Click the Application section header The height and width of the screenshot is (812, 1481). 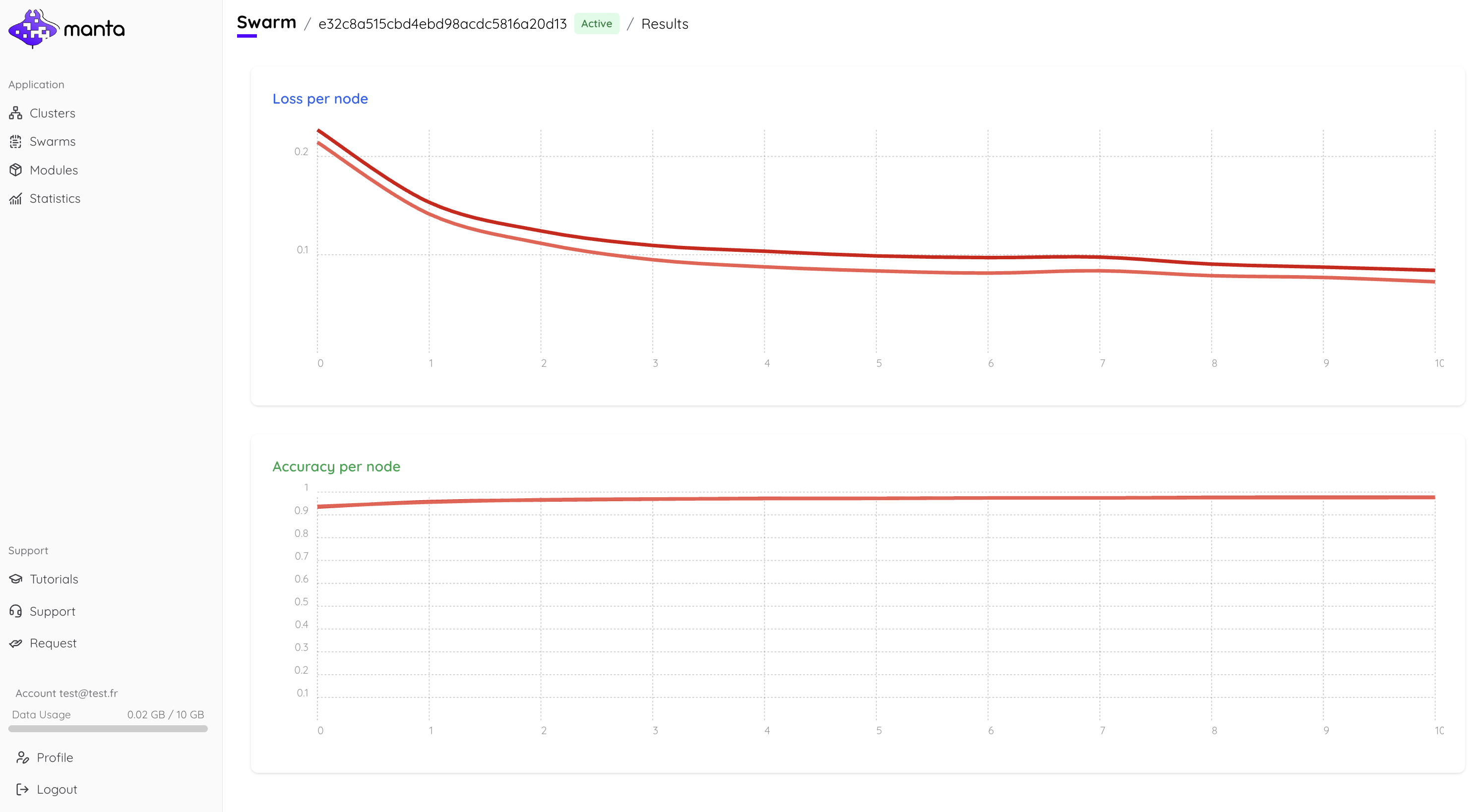(36, 84)
